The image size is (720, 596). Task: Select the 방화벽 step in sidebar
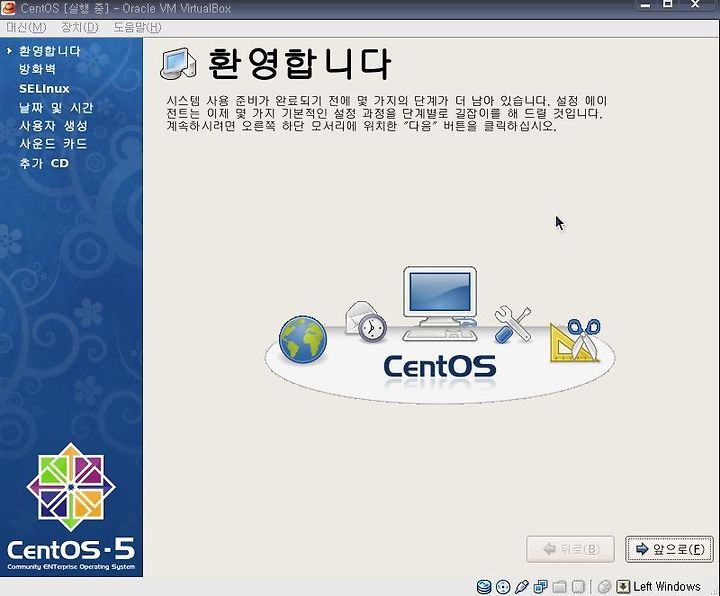click(x=37, y=69)
